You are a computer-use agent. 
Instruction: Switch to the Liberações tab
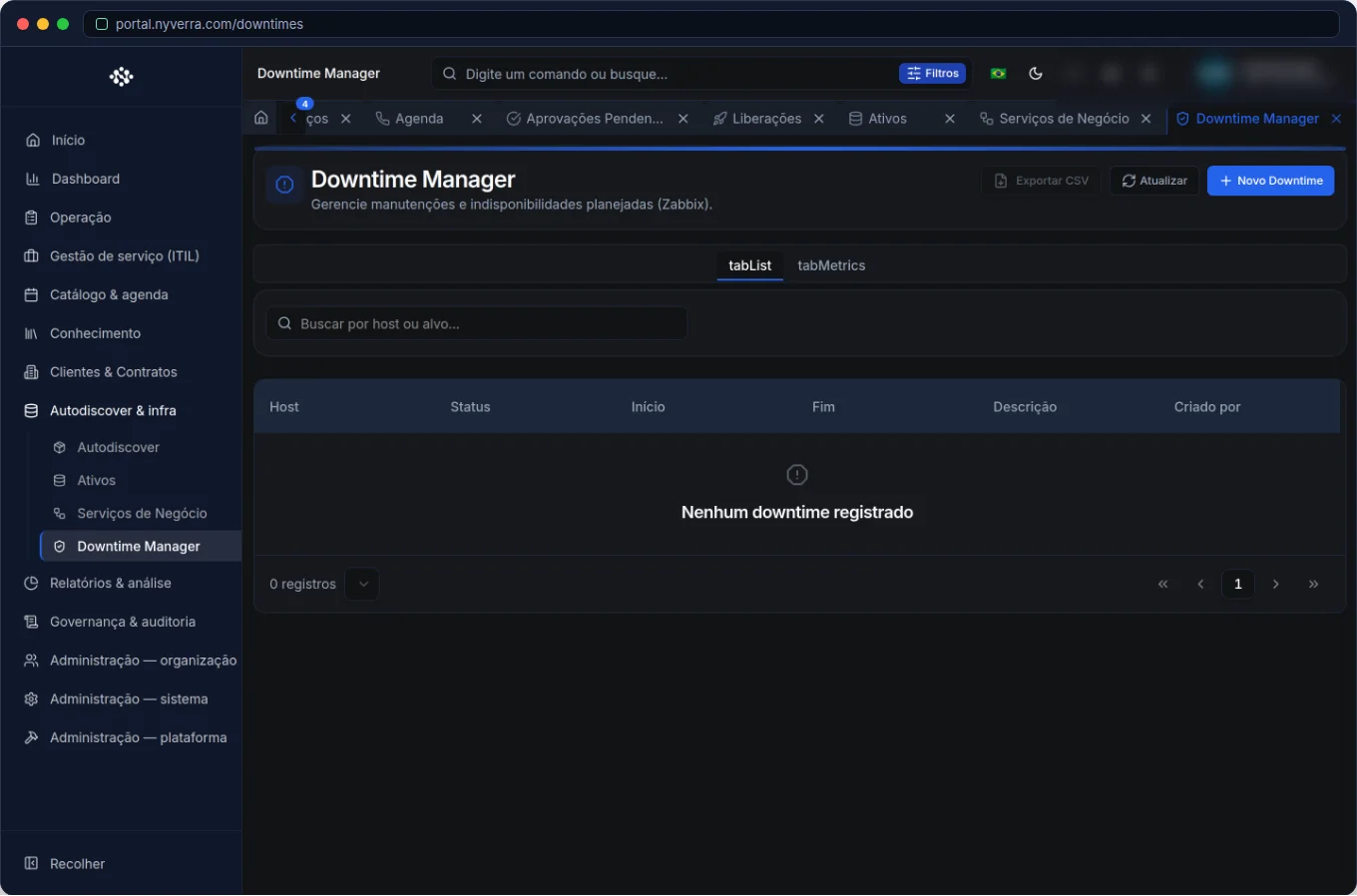pyautogui.click(x=766, y=119)
